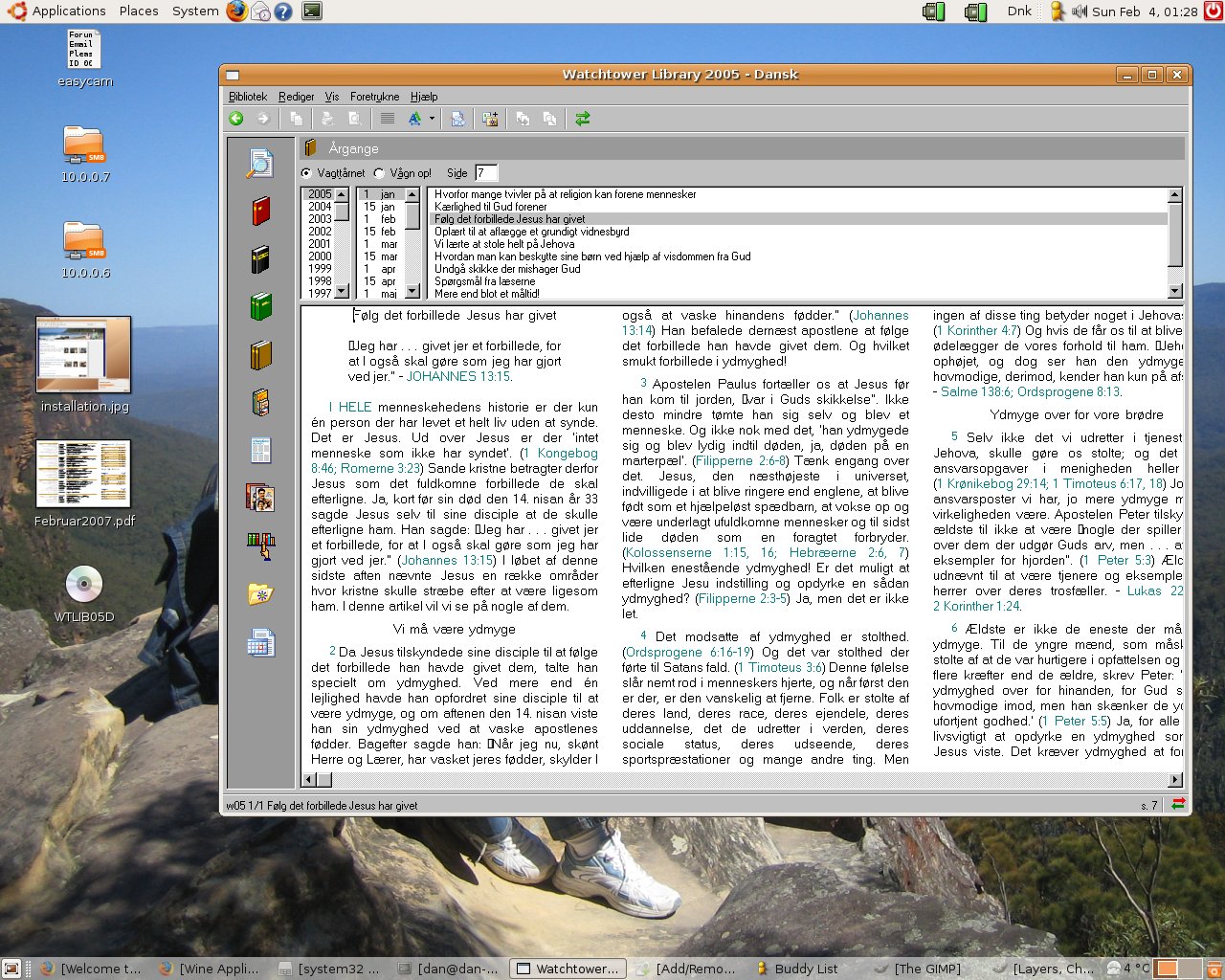Open print preview with the magnifier page icon
Viewport: 1225px width, 980px height.
click(x=354, y=119)
